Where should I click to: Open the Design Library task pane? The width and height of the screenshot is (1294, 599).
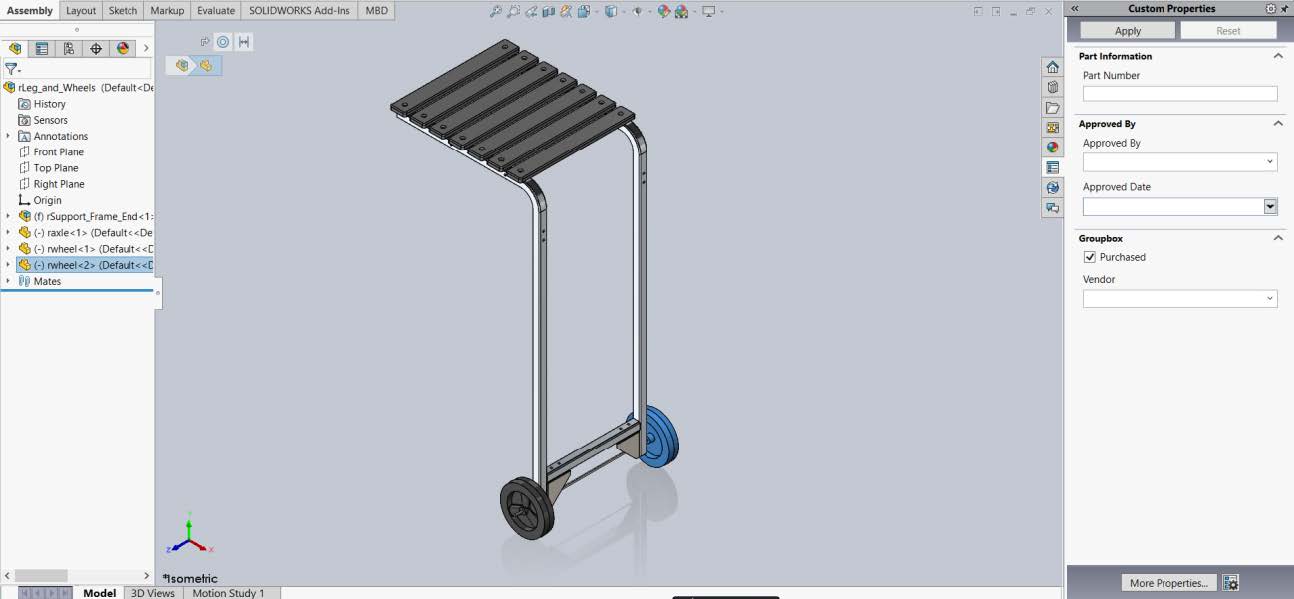click(x=1052, y=87)
